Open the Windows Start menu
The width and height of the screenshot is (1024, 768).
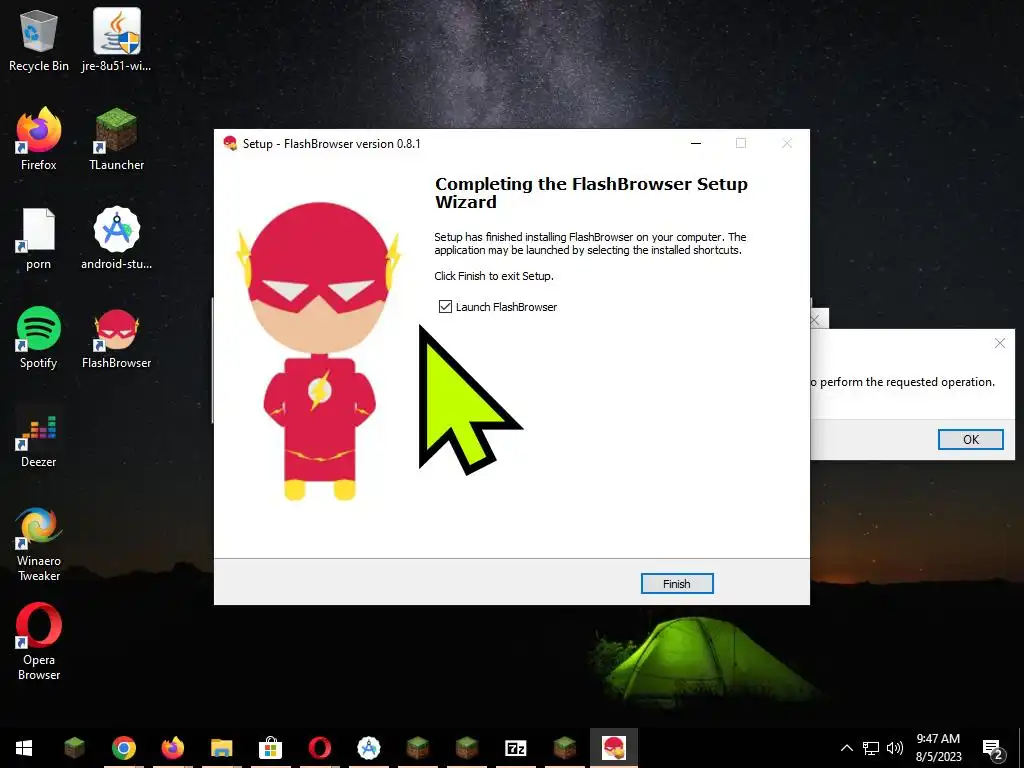tap(24, 748)
